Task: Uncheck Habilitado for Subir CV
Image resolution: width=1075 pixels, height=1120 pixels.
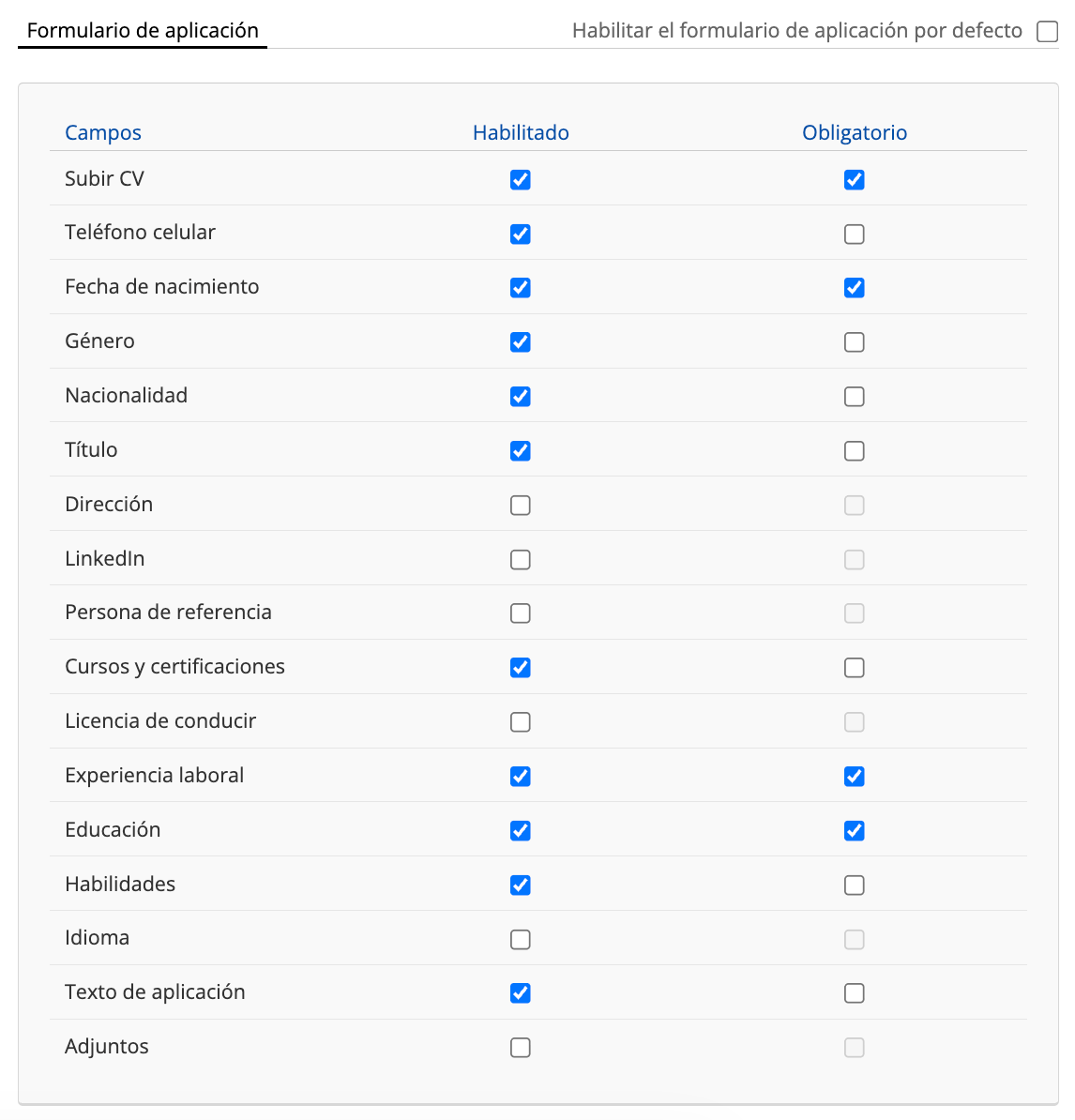Action: pyautogui.click(x=521, y=180)
